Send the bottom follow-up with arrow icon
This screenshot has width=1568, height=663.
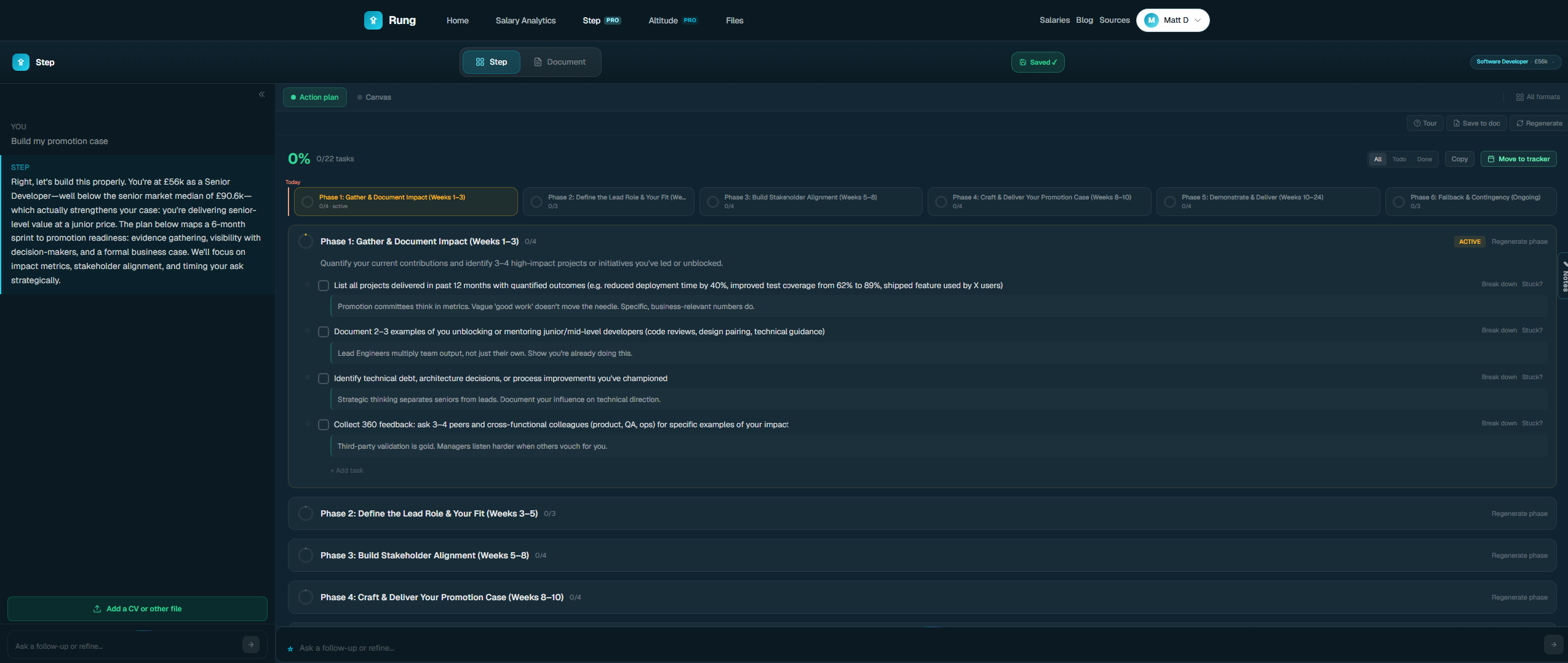1553,645
